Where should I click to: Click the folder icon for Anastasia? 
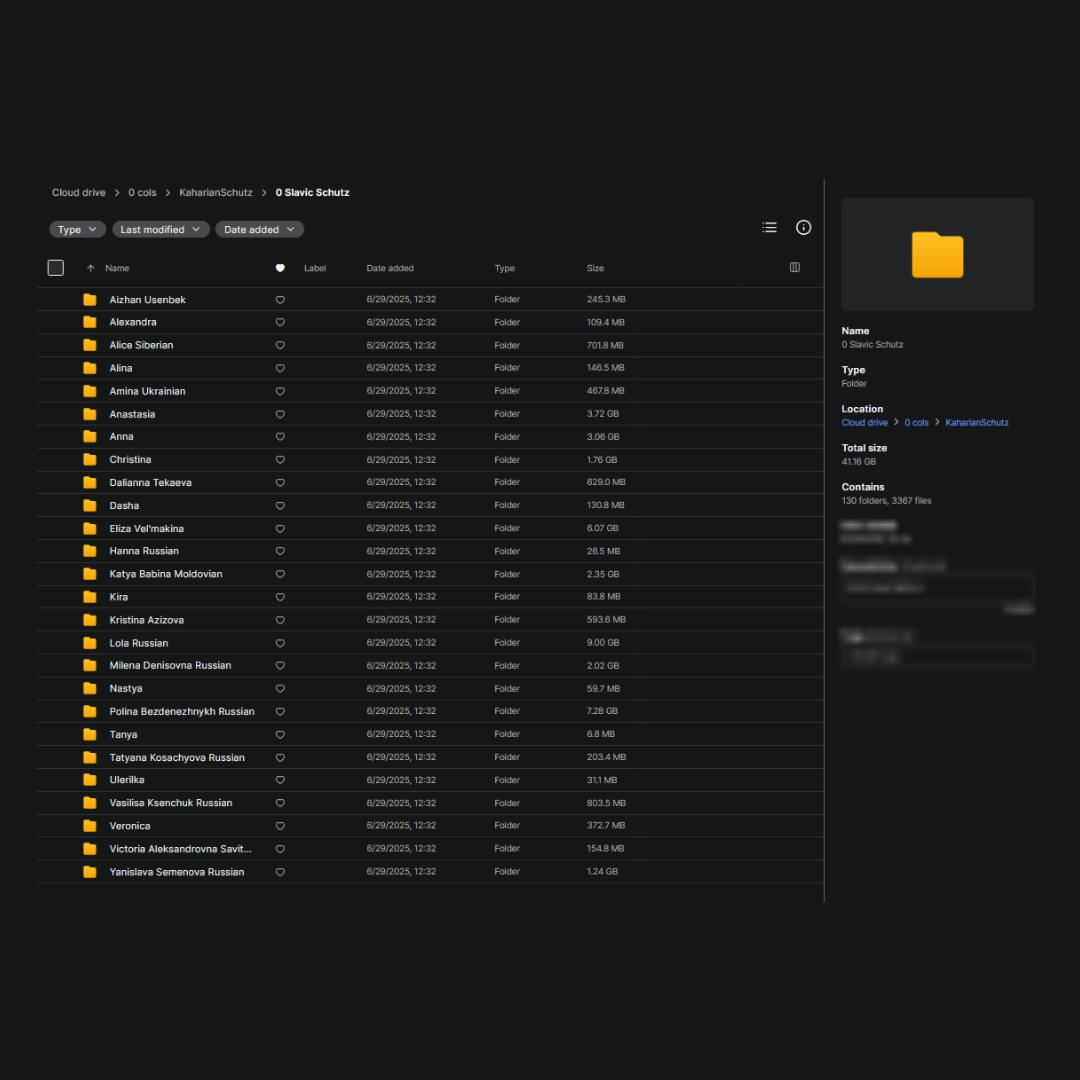click(x=90, y=414)
